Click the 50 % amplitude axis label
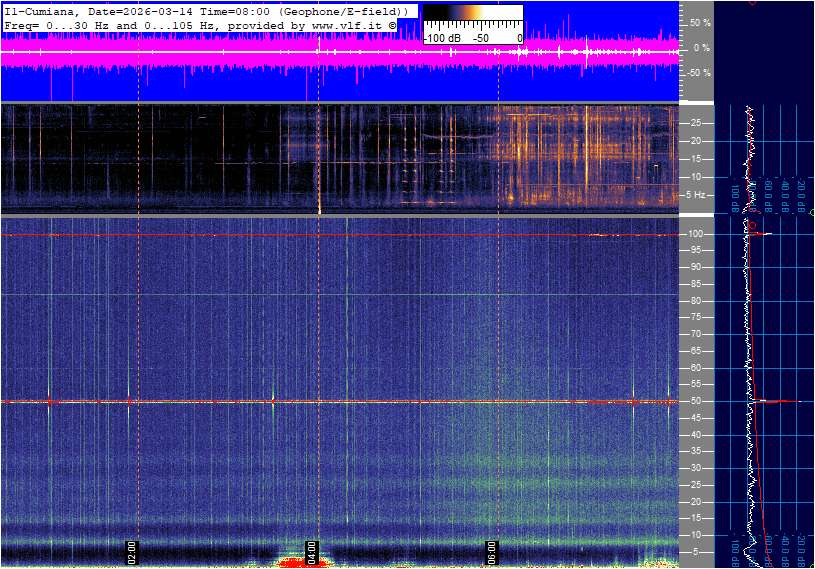This screenshot has width=815, height=569. (699, 22)
